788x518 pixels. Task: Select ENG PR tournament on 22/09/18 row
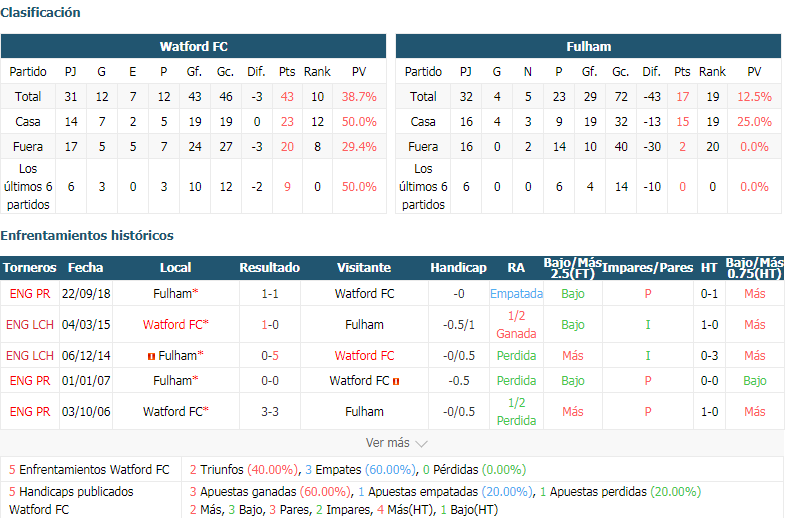[30, 293]
